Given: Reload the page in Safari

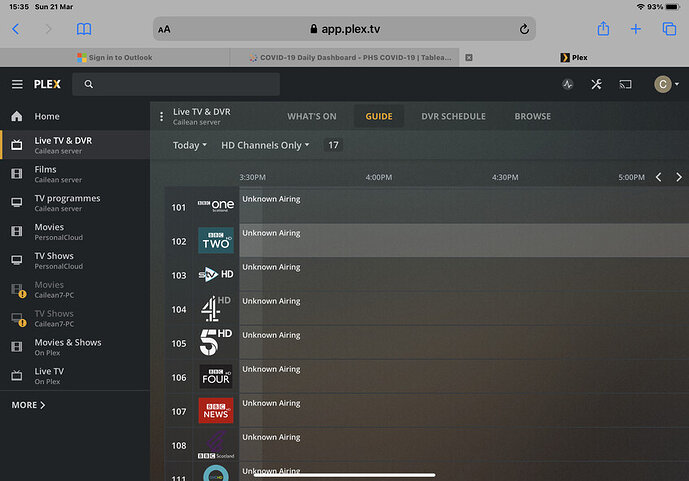Looking at the screenshot, I should (x=524, y=29).
